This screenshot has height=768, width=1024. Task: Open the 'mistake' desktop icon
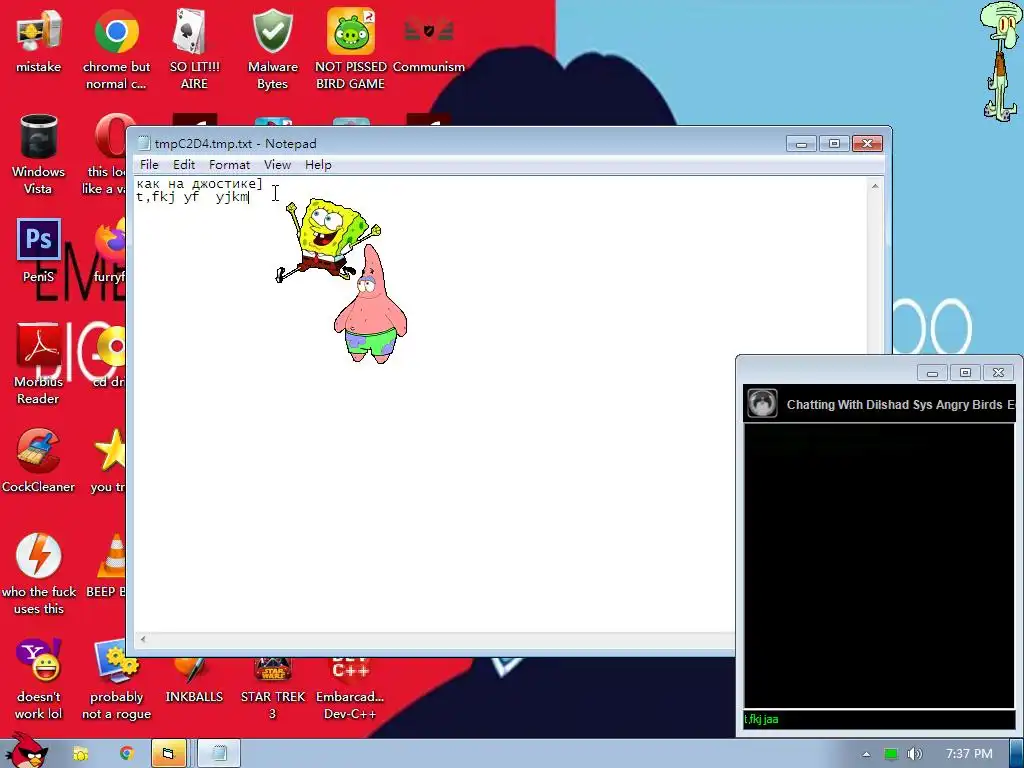click(x=39, y=40)
